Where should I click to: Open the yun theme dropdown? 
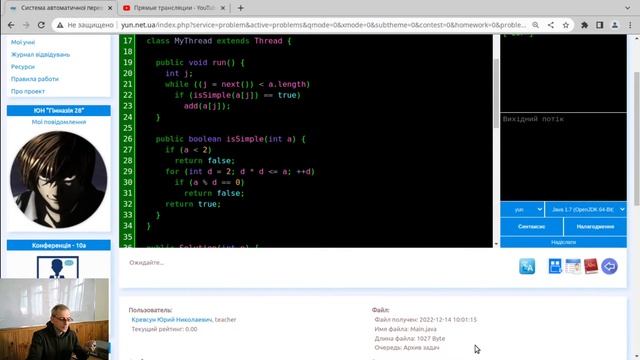coord(522,209)
